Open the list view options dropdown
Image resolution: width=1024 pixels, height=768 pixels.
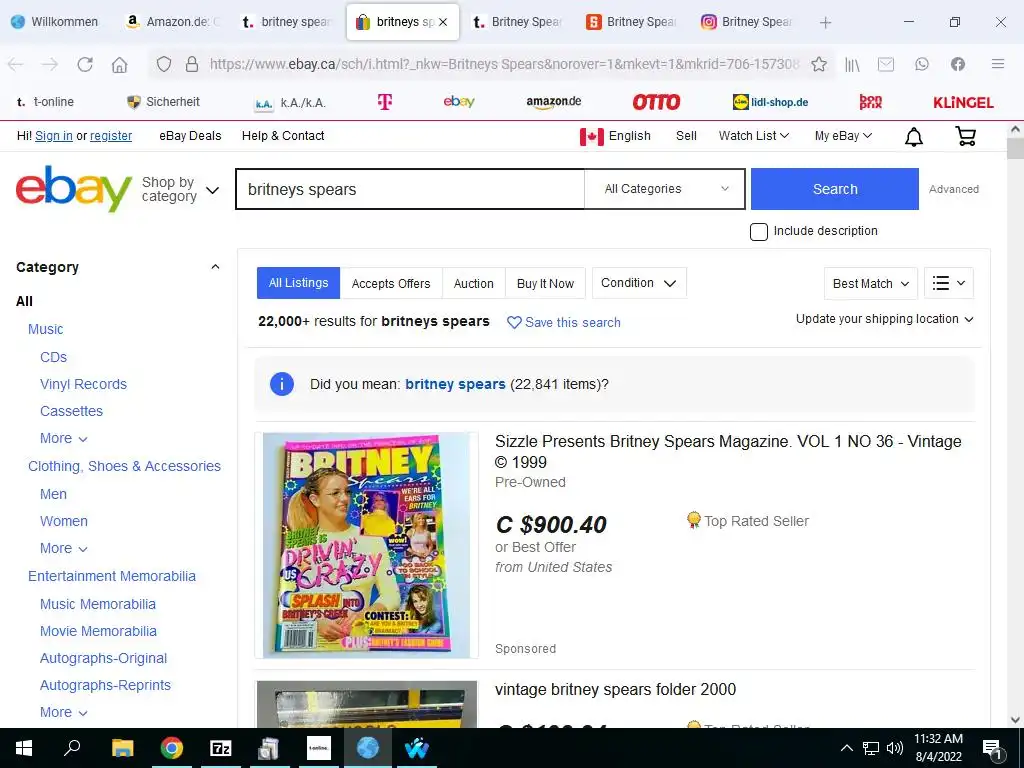[948, 283]
